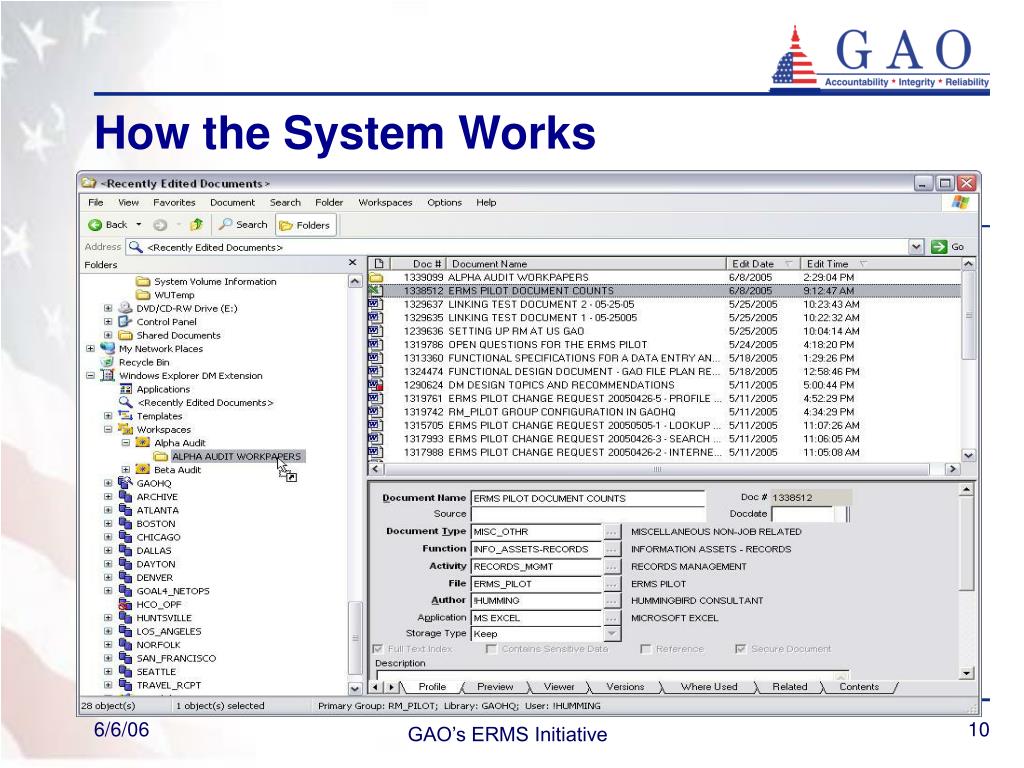Click the System Volume Information folder icon
The height and width of the screenshot is (768, 1024).
coord(143,281)
